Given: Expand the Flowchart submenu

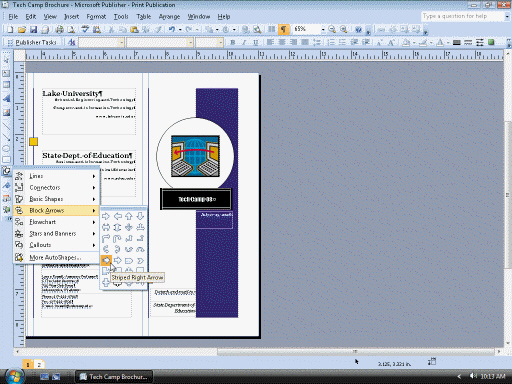Looking at the screenshot, I should [56, 222].
